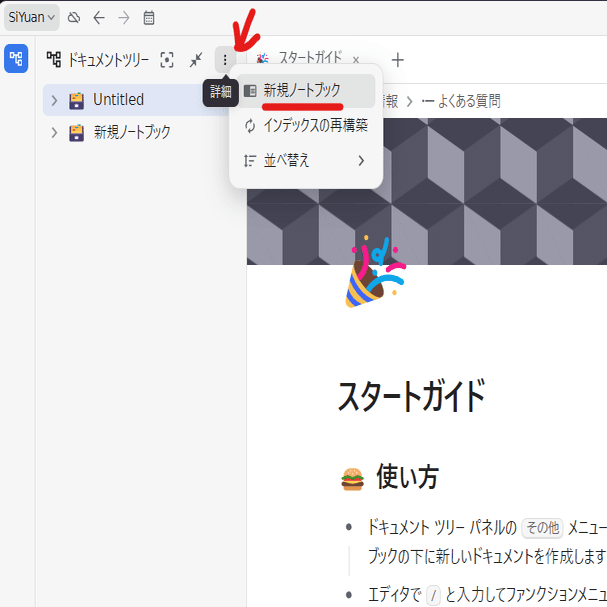Expand the Untitled notebook chevron
The height and width of the screenshot is (607, 607).
pos(54,100)
